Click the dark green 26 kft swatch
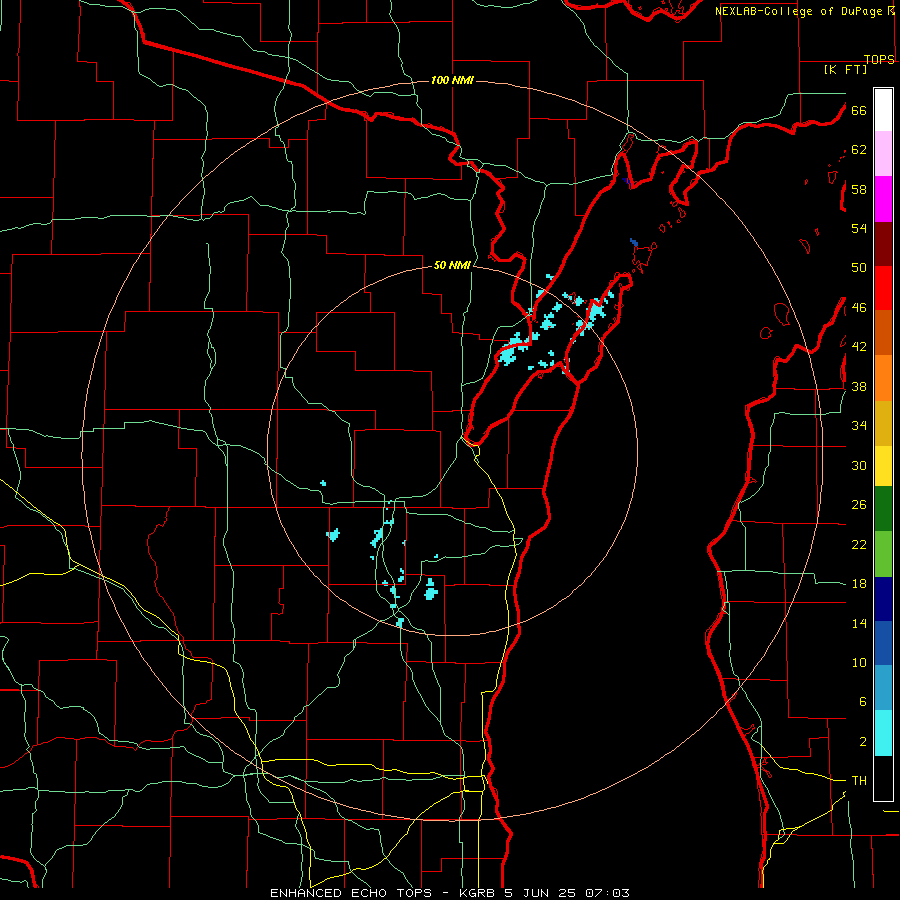 (883, 509)
